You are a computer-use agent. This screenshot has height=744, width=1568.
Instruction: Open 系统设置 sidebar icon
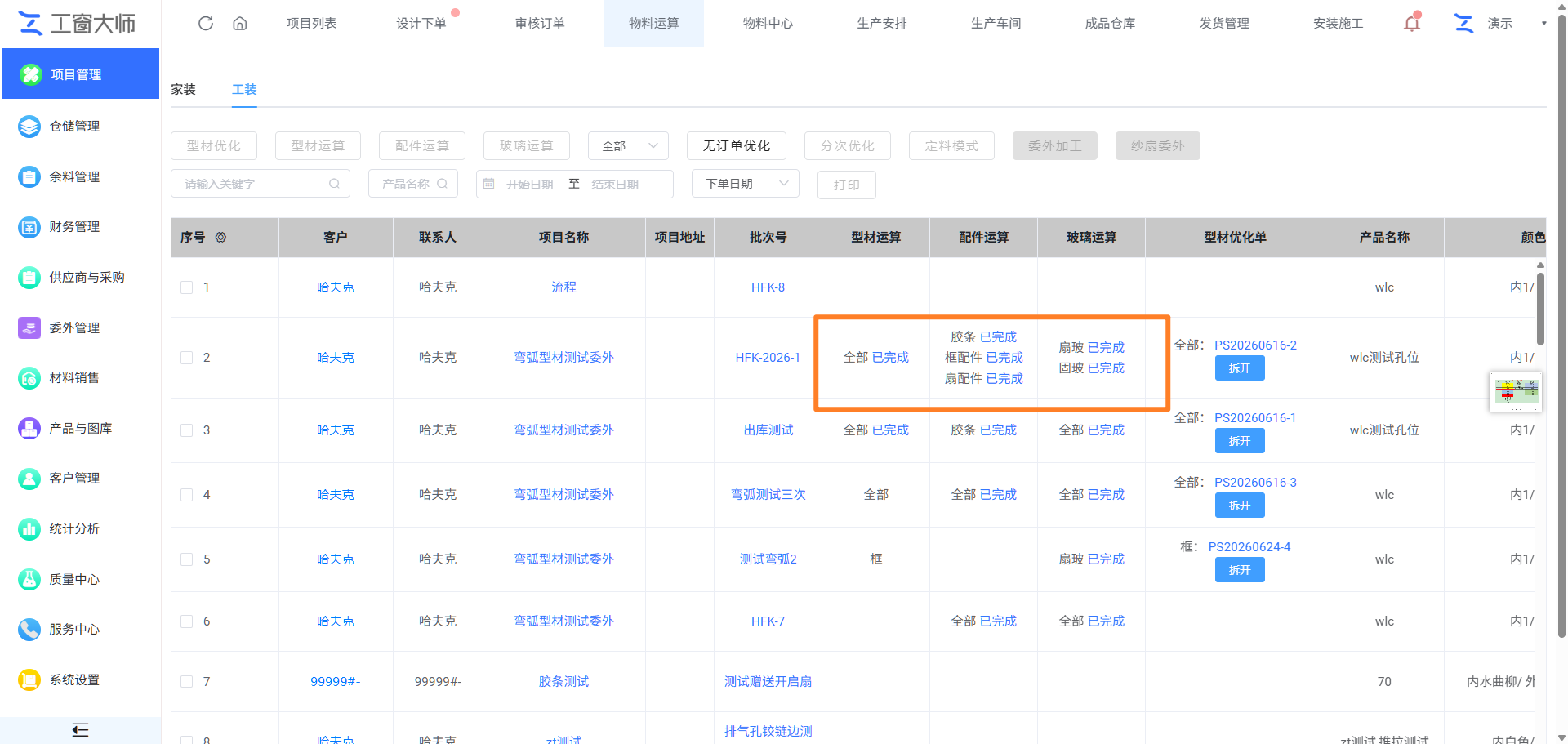(x=29, y=679)
